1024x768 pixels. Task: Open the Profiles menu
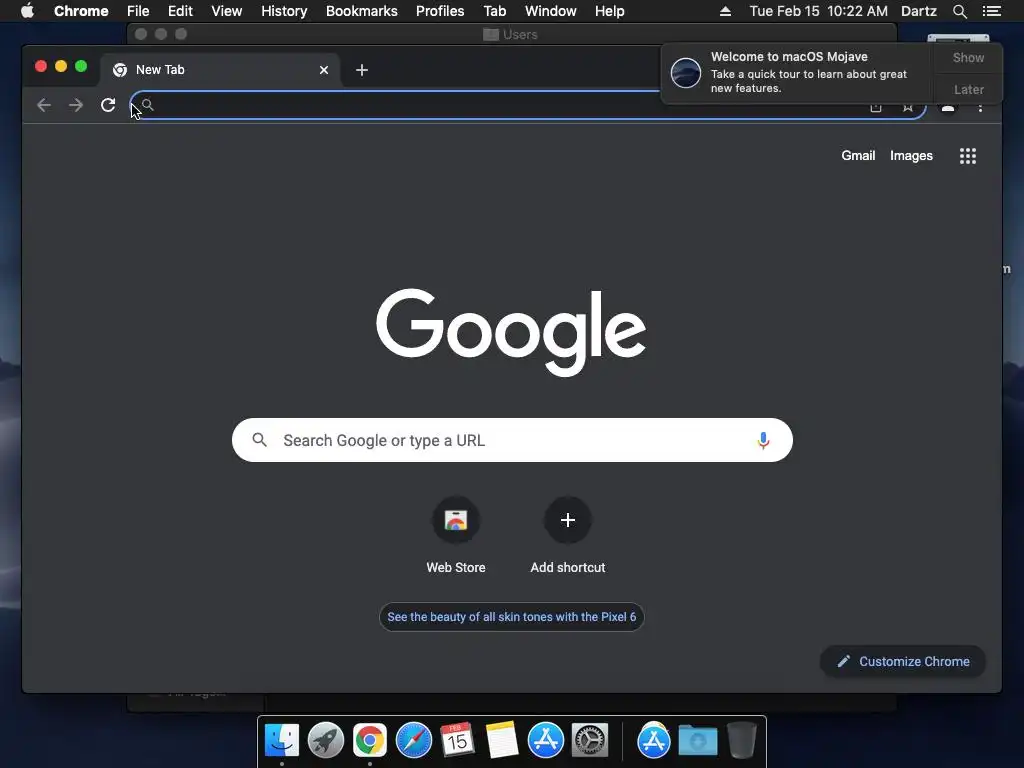[440, 11]
